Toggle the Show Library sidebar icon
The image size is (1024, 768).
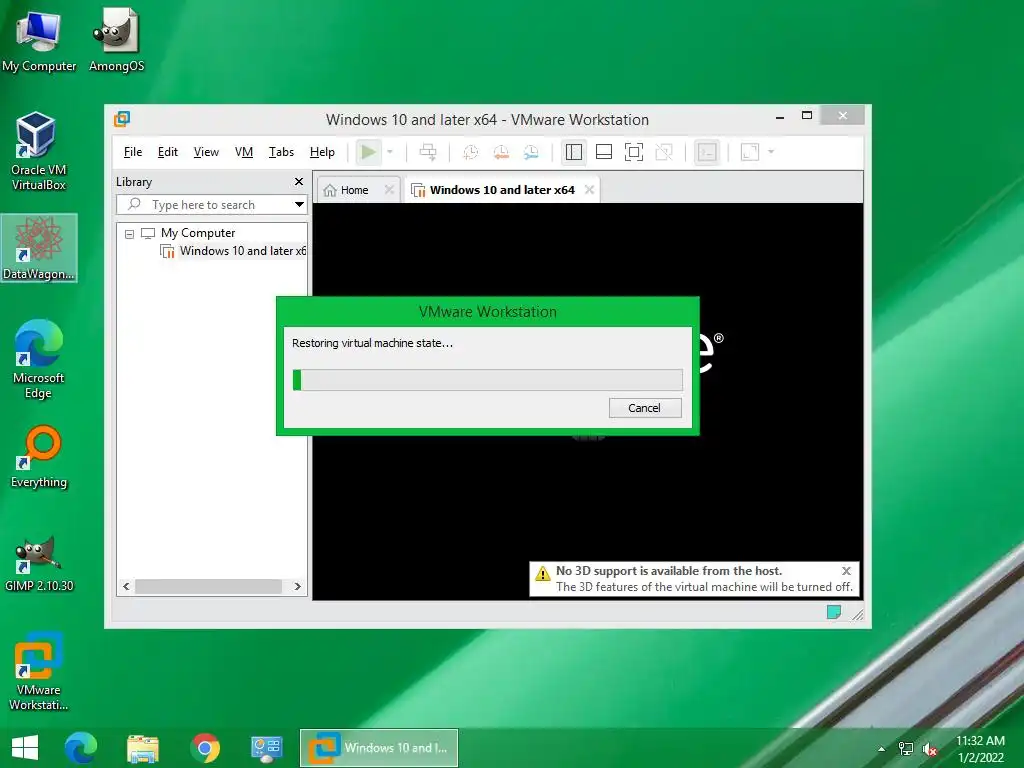tap(573, 152)
